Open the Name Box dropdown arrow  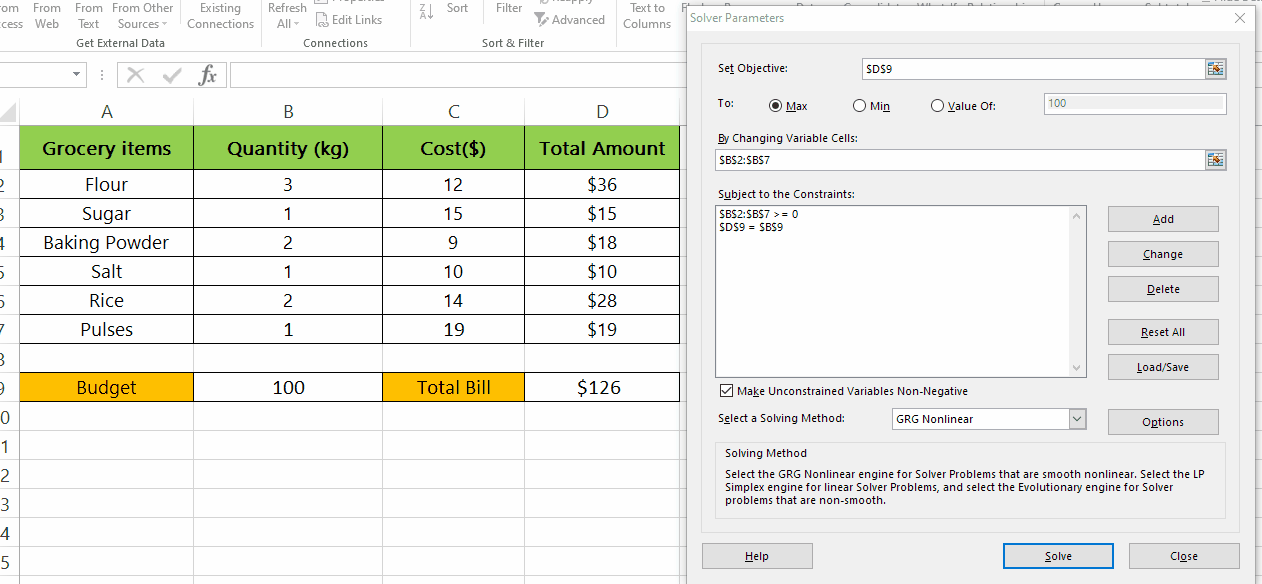tap(76, 73)
